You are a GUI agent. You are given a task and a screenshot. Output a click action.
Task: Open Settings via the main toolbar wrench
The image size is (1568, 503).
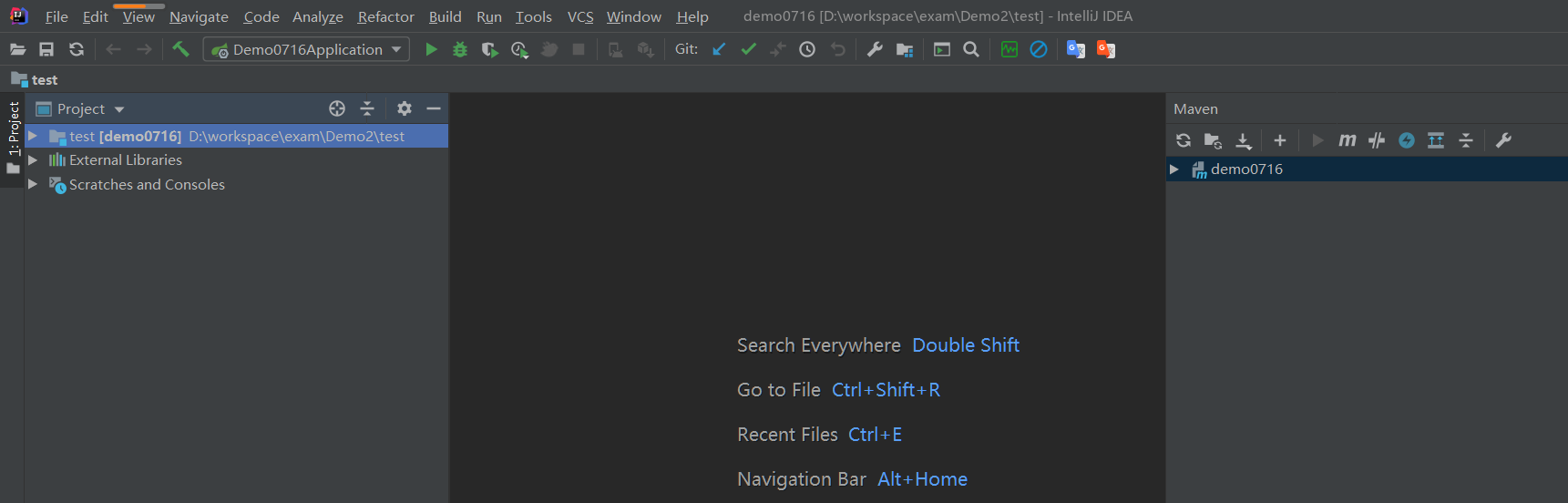click(x=875, y=49)
